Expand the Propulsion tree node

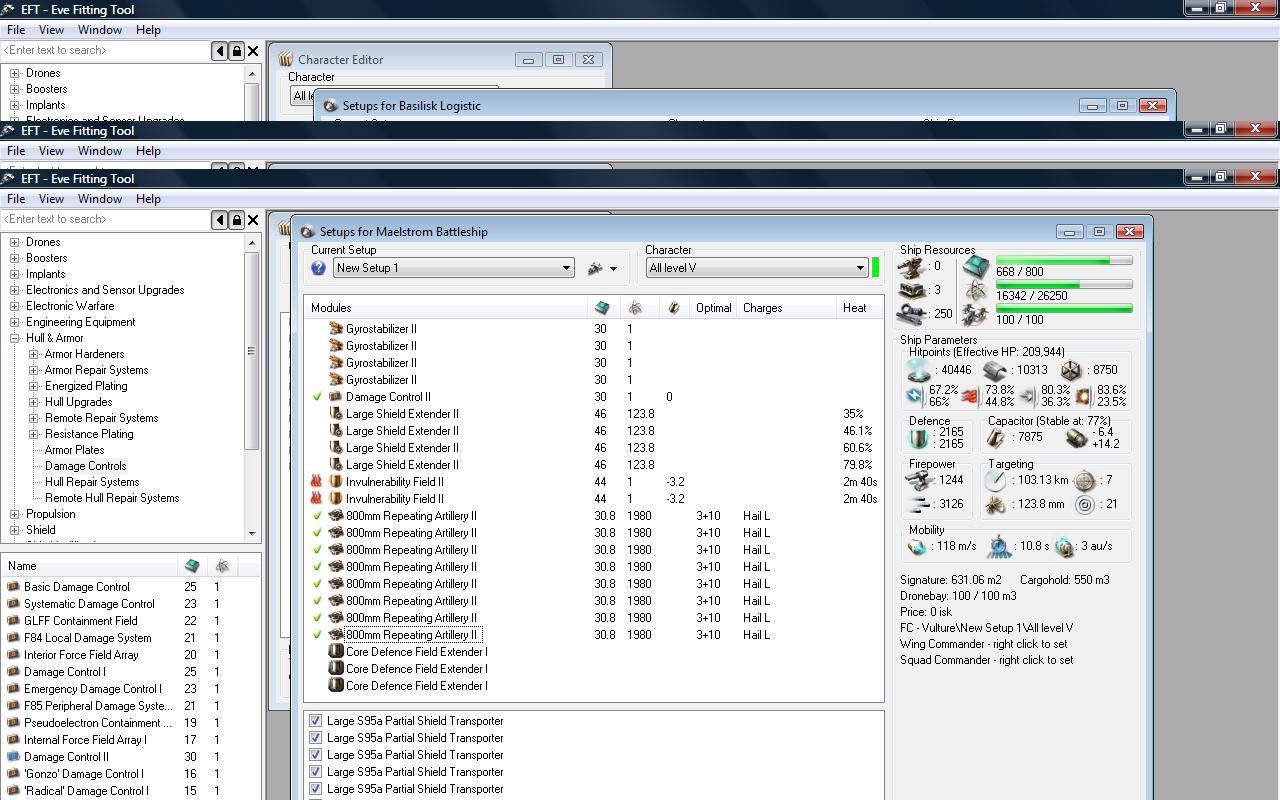point(15,514)
